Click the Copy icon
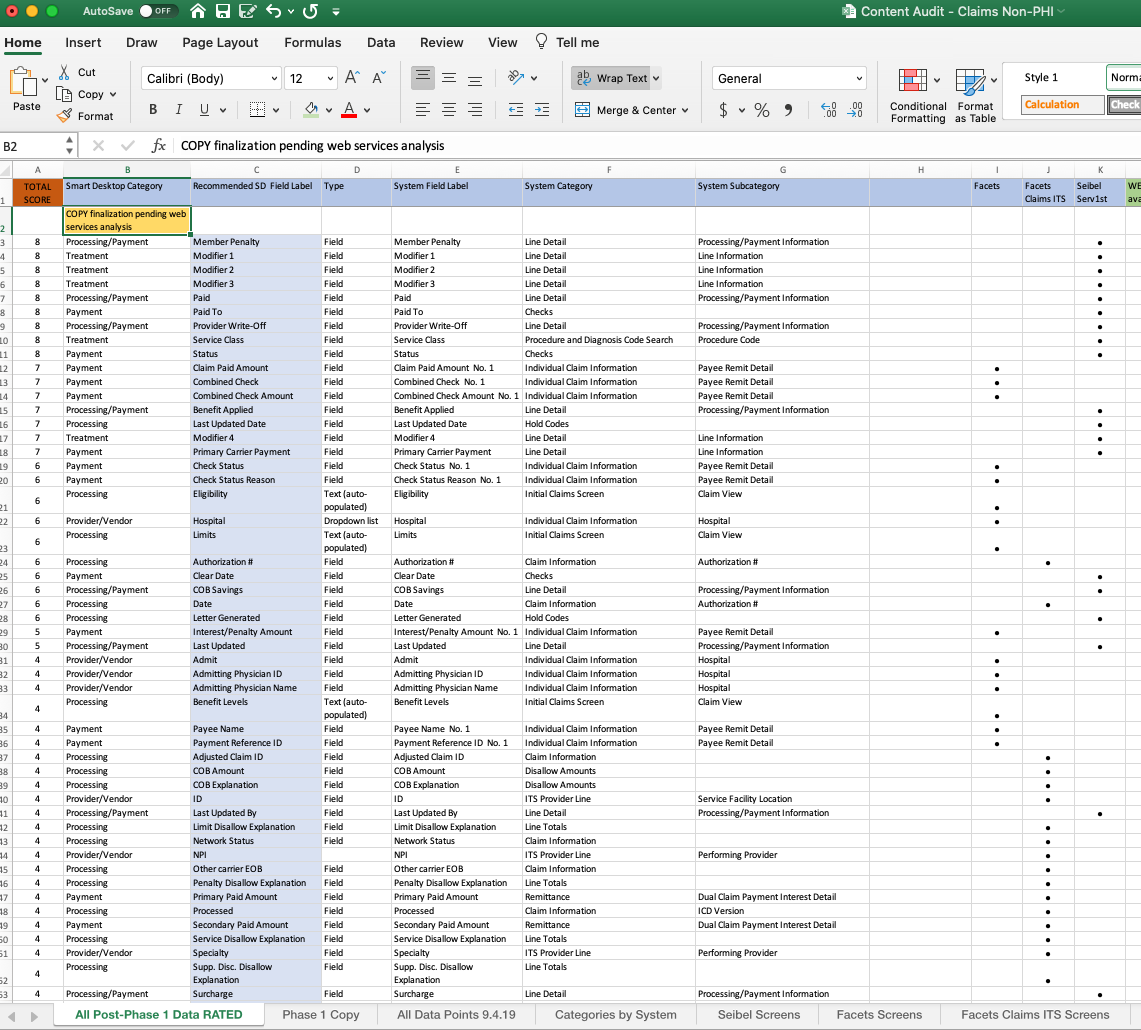The image size is (1141, 1030). (x=64, y=94)
